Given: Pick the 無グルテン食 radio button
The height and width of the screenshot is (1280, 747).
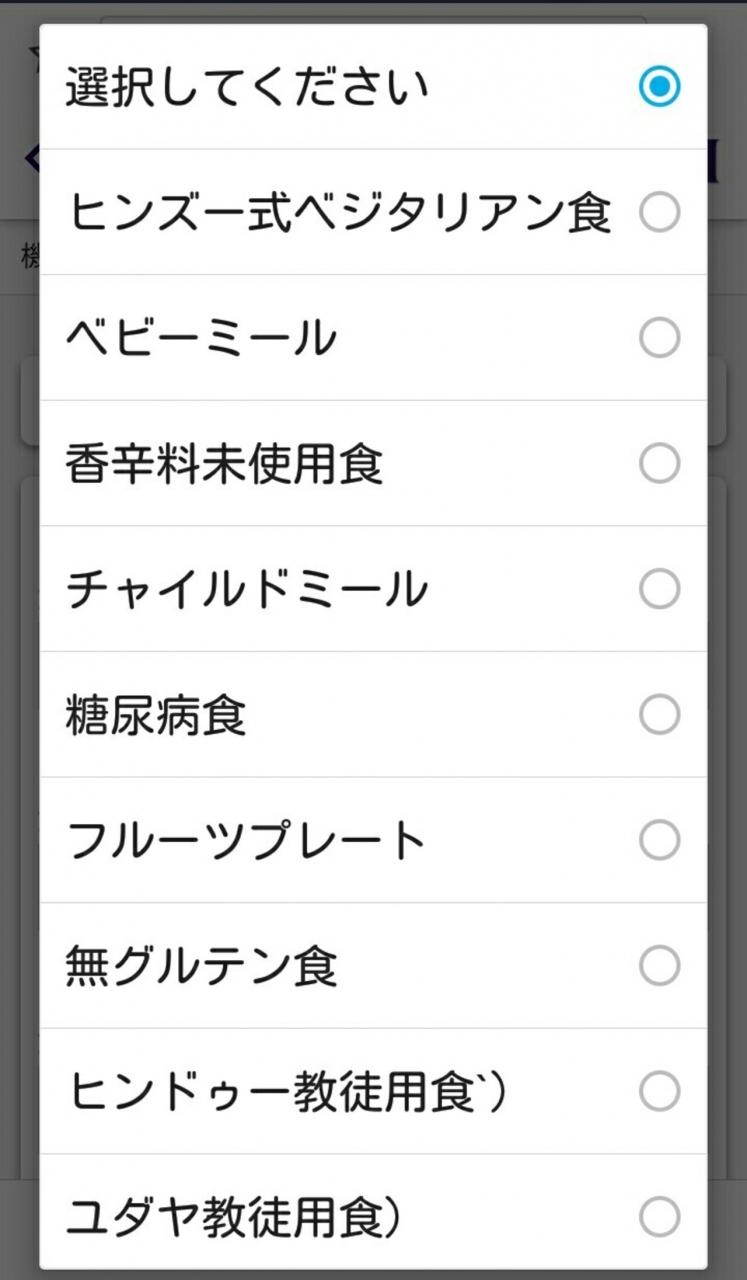Looking at the screenshot, I should pos(659,966).
